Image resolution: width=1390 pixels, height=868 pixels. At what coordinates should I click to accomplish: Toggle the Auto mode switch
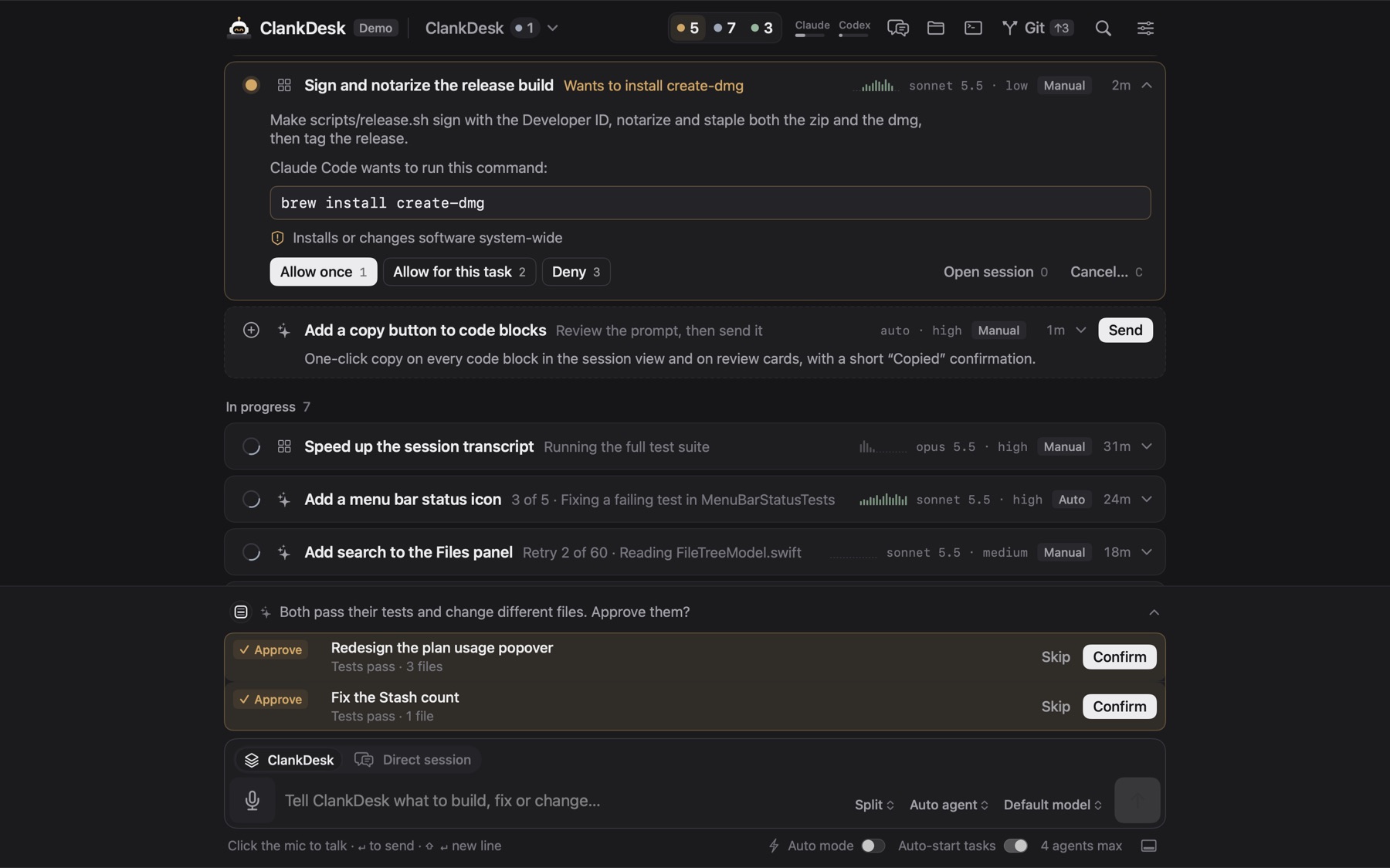tap(873, 846)
